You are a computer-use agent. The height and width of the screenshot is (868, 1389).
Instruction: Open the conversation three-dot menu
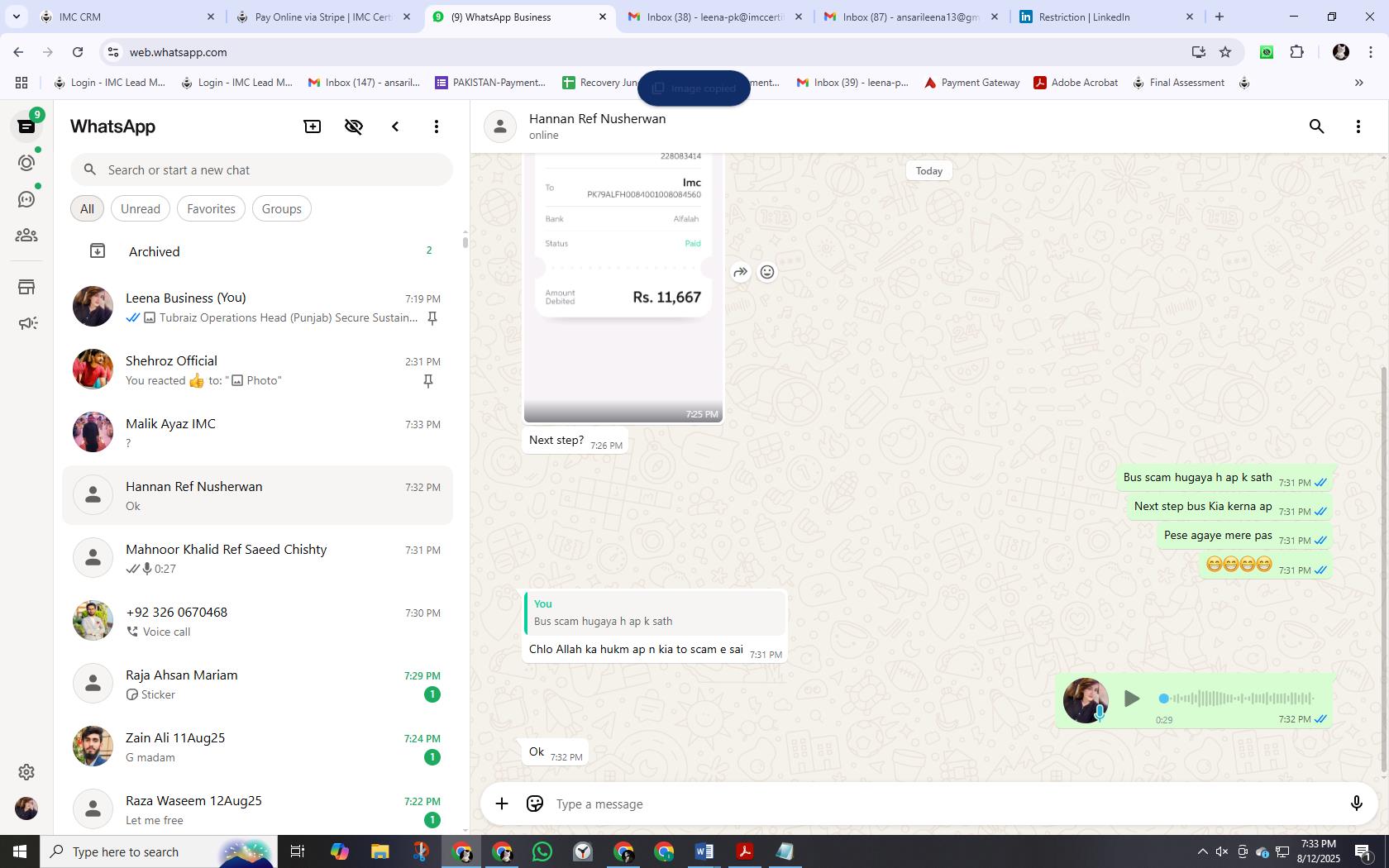click(1358, 126)
